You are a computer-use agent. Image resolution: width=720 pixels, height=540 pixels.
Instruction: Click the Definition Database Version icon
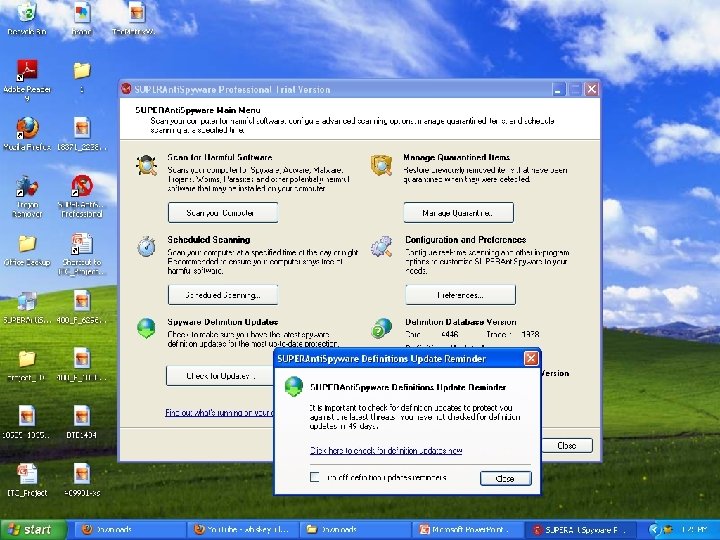pos(382,328)
